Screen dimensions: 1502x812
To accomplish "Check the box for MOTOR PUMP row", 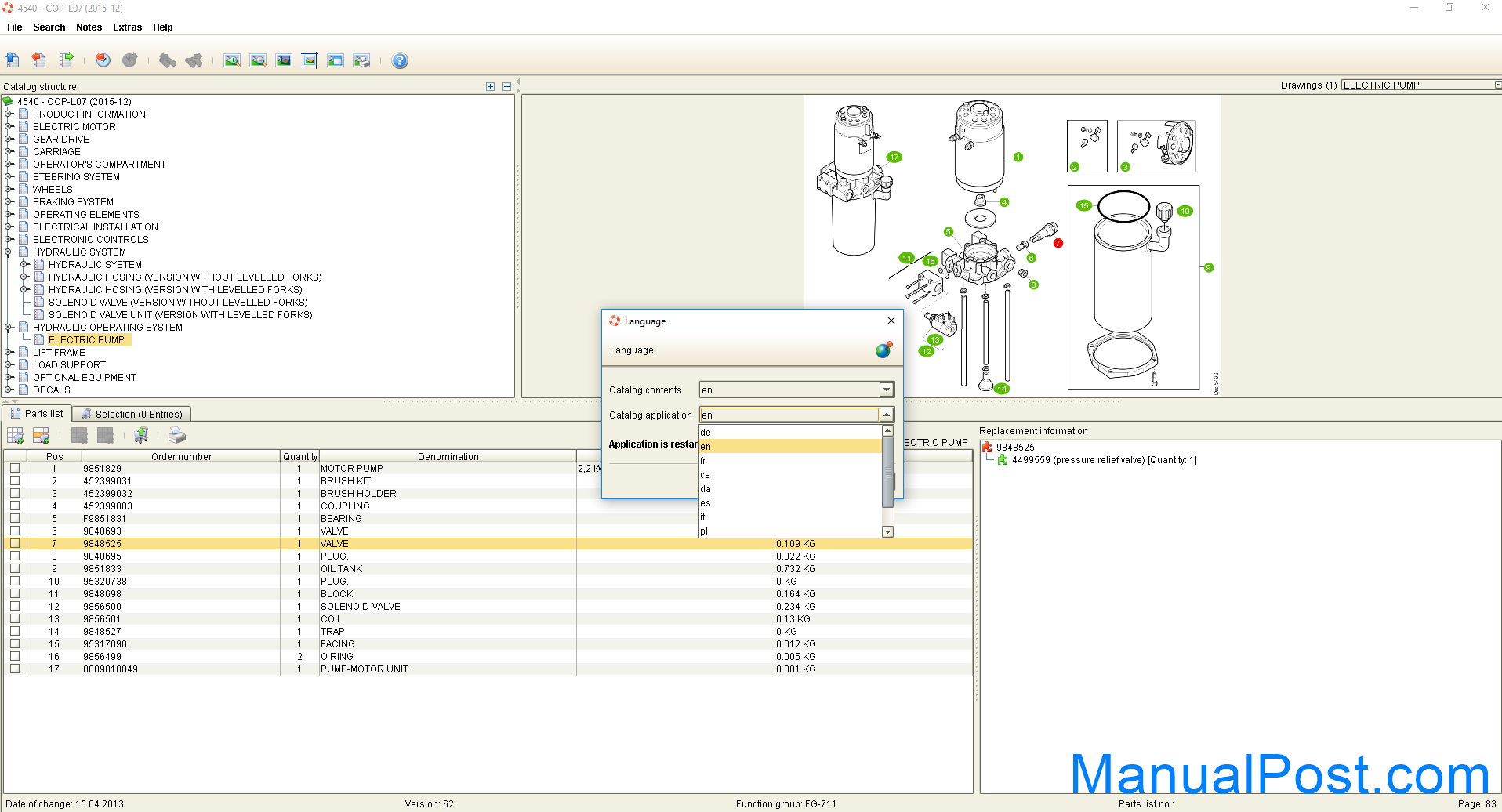I will 15,468.
